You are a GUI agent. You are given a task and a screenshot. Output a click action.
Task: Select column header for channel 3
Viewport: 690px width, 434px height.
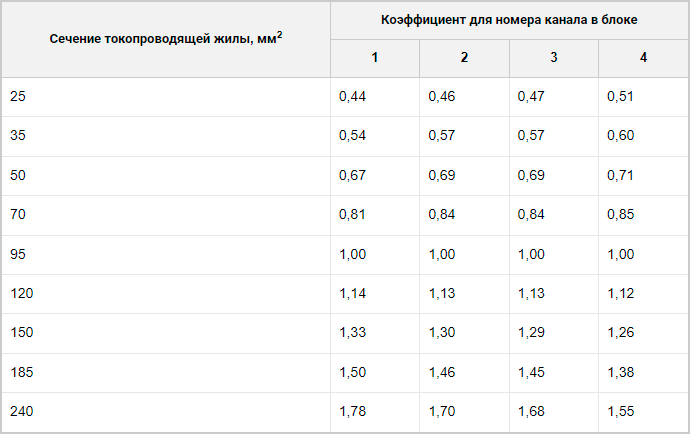tap(554, 57)
